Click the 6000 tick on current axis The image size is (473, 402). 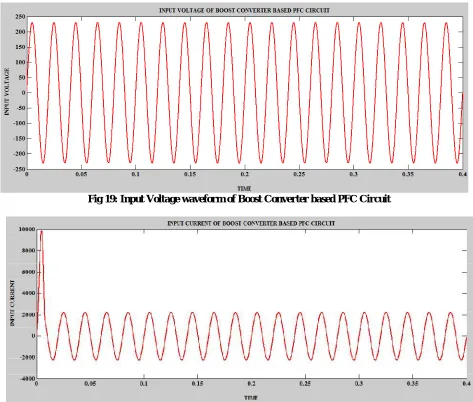tap(28, 272)
